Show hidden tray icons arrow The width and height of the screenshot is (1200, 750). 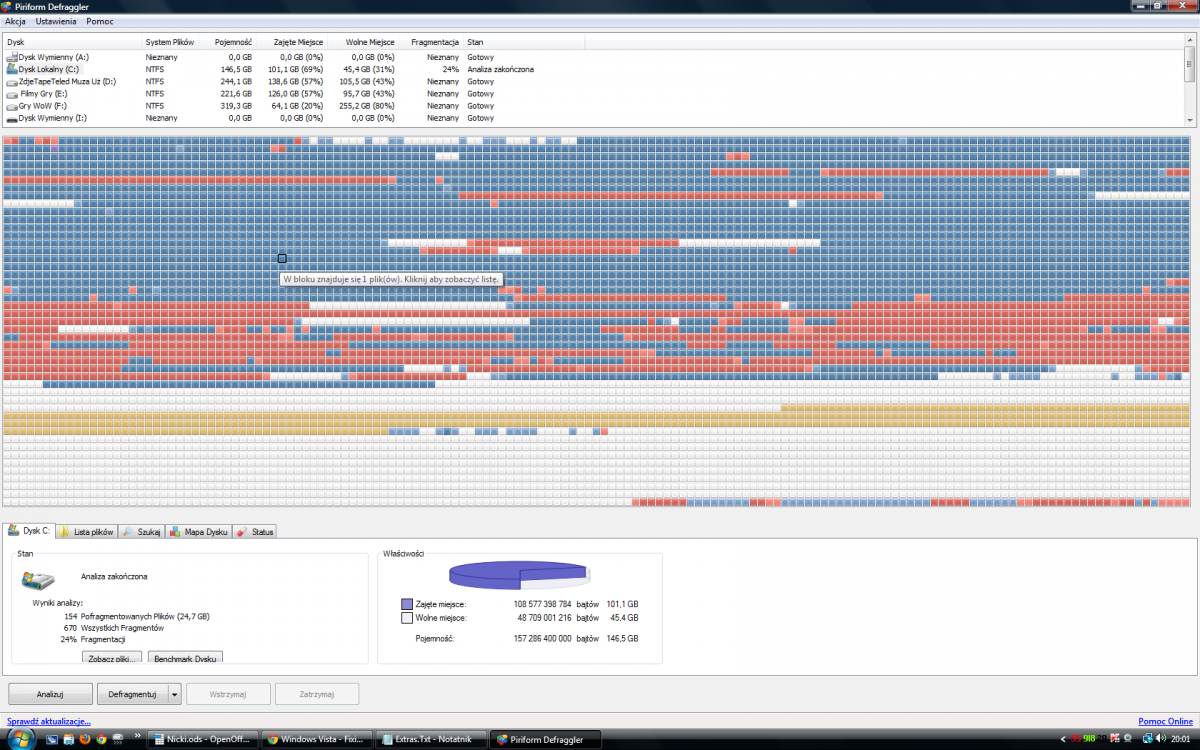tap(1063, 738)
